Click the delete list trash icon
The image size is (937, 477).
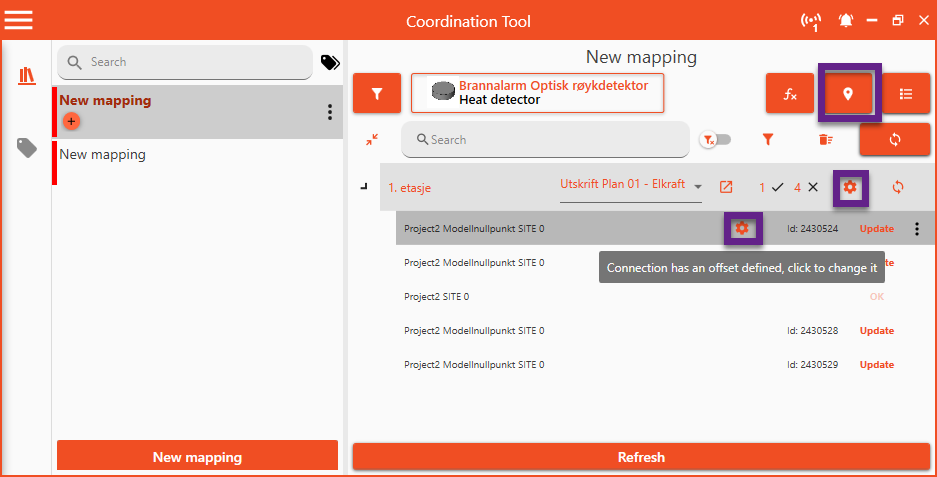point(825,140)
